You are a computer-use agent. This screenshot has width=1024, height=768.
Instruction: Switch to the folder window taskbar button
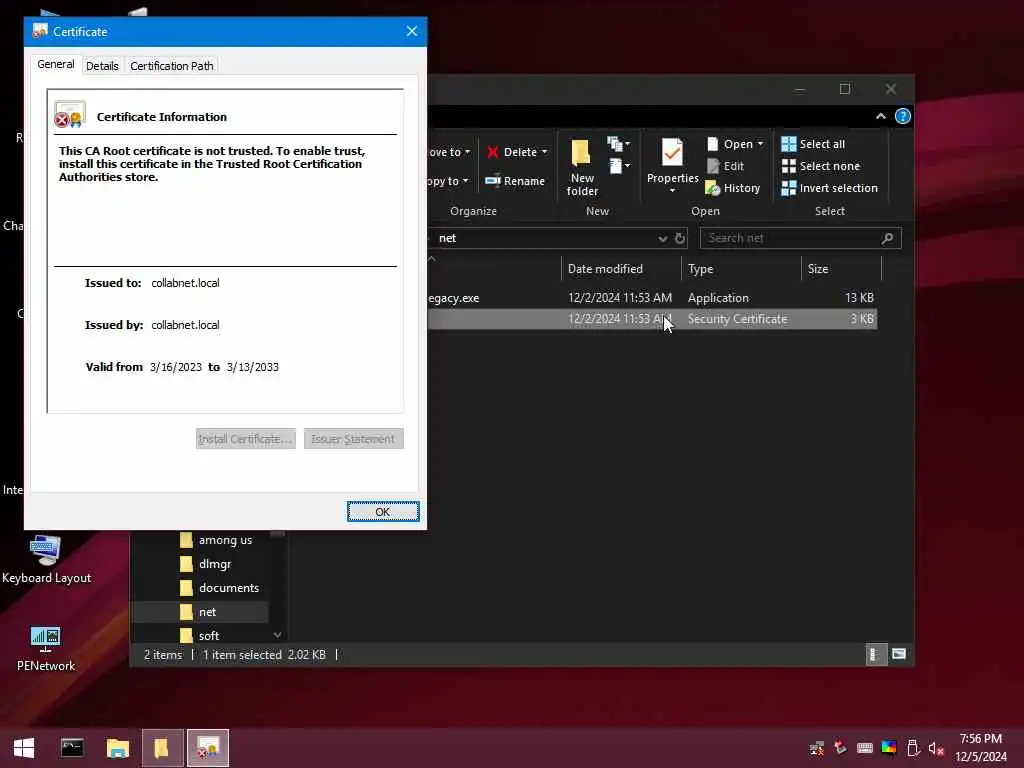point(162,748)
